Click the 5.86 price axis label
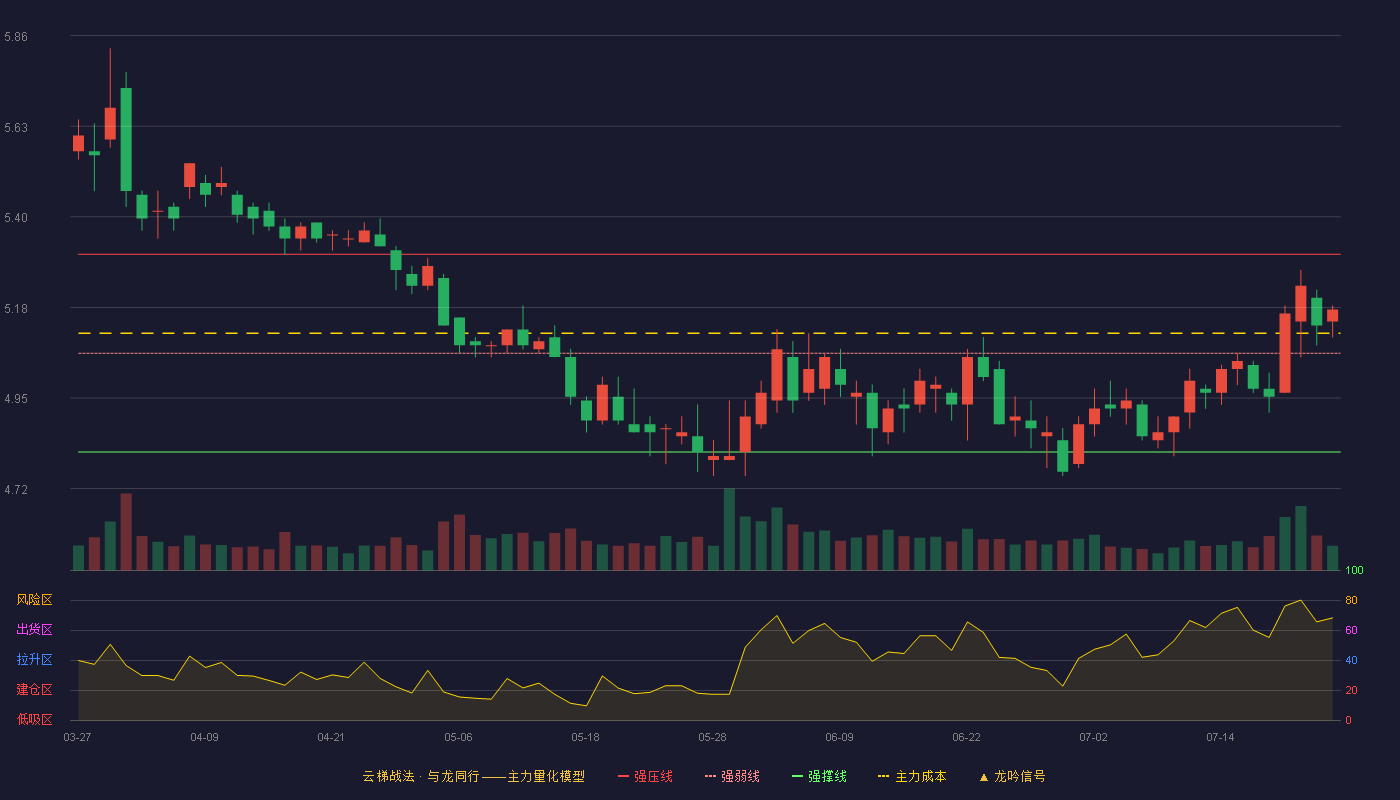The width and height of the screenshot is (1400, 800). 16,37
